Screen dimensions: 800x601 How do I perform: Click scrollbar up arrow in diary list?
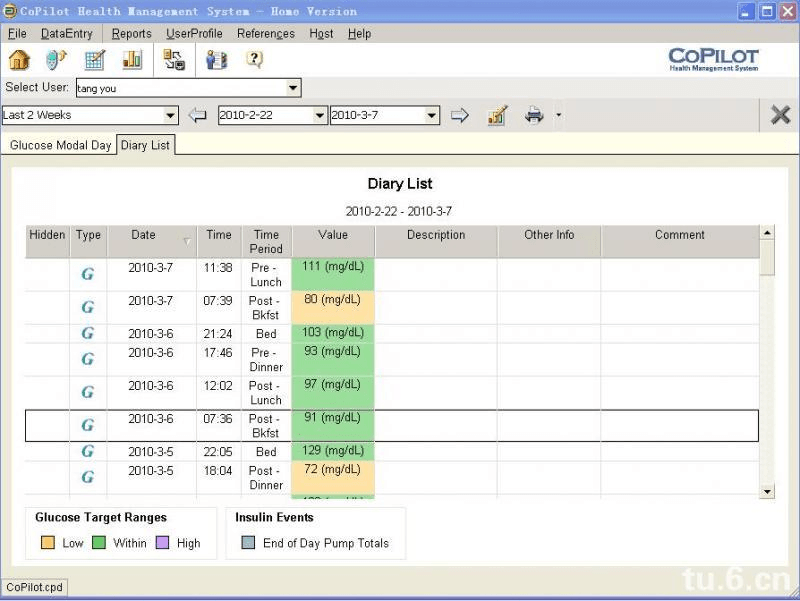tap(767, 233)
